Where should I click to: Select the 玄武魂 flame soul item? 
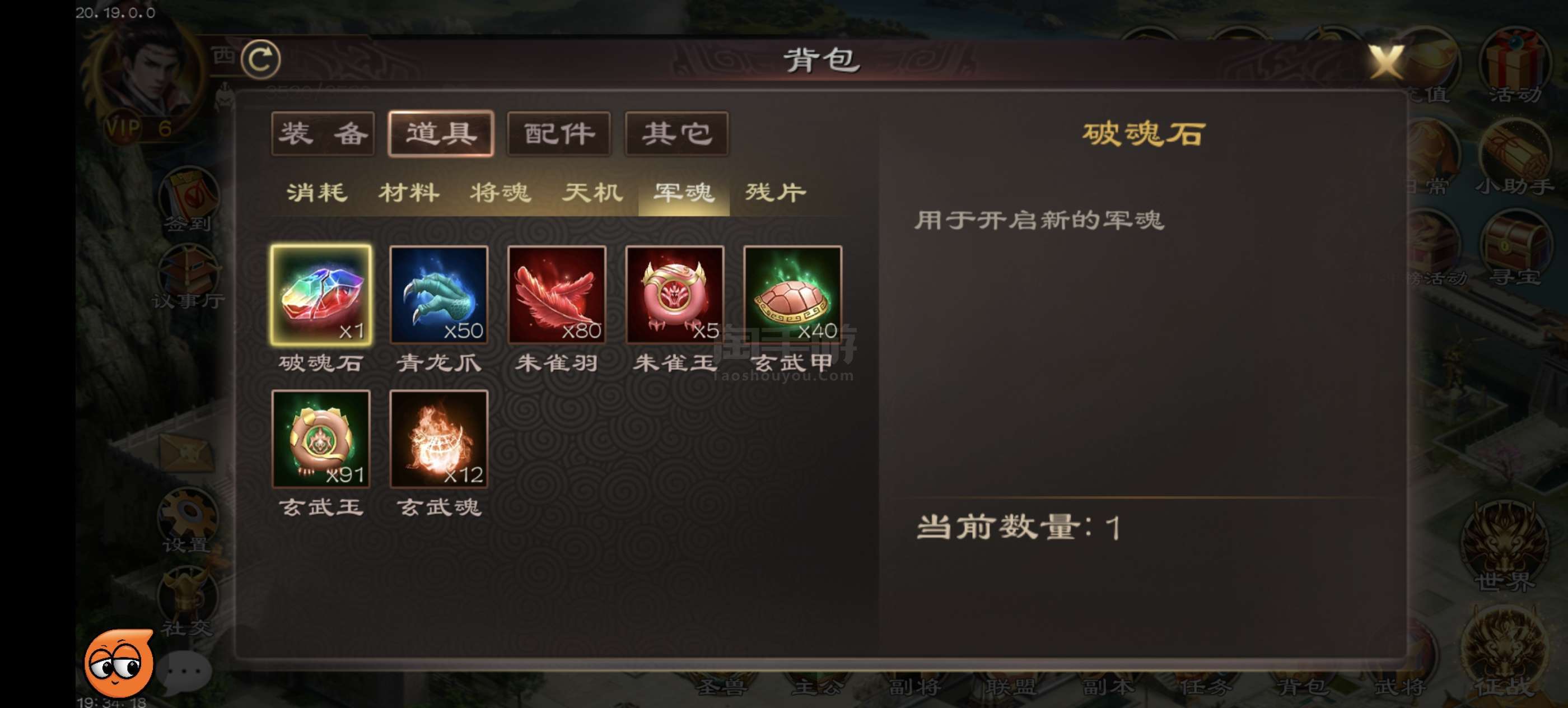[438, 439]
